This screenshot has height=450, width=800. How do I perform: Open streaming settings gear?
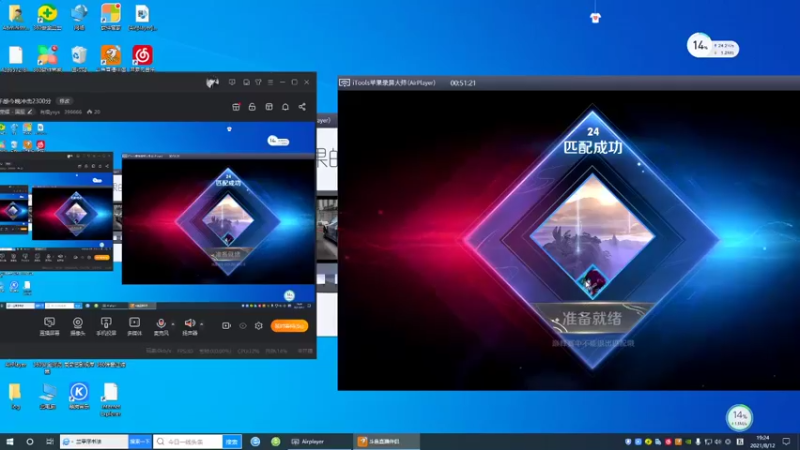point(259,326)
